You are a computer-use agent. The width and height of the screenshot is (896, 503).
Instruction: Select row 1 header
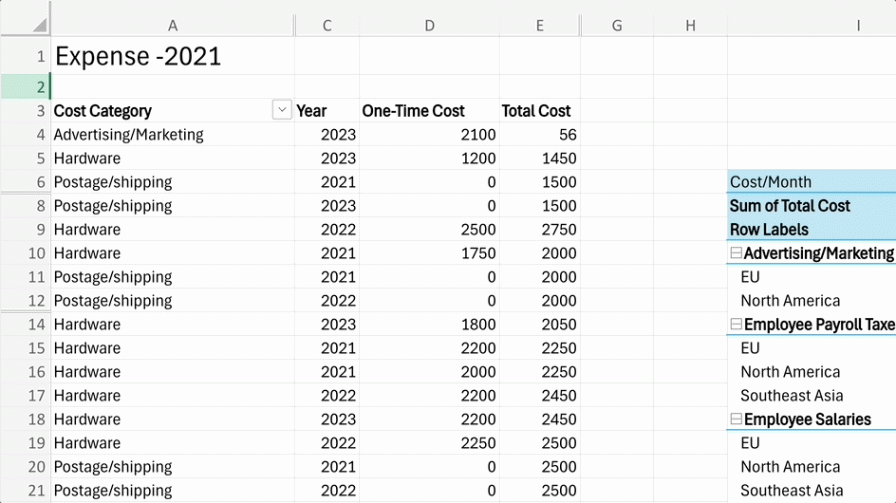tap(25, 56)
